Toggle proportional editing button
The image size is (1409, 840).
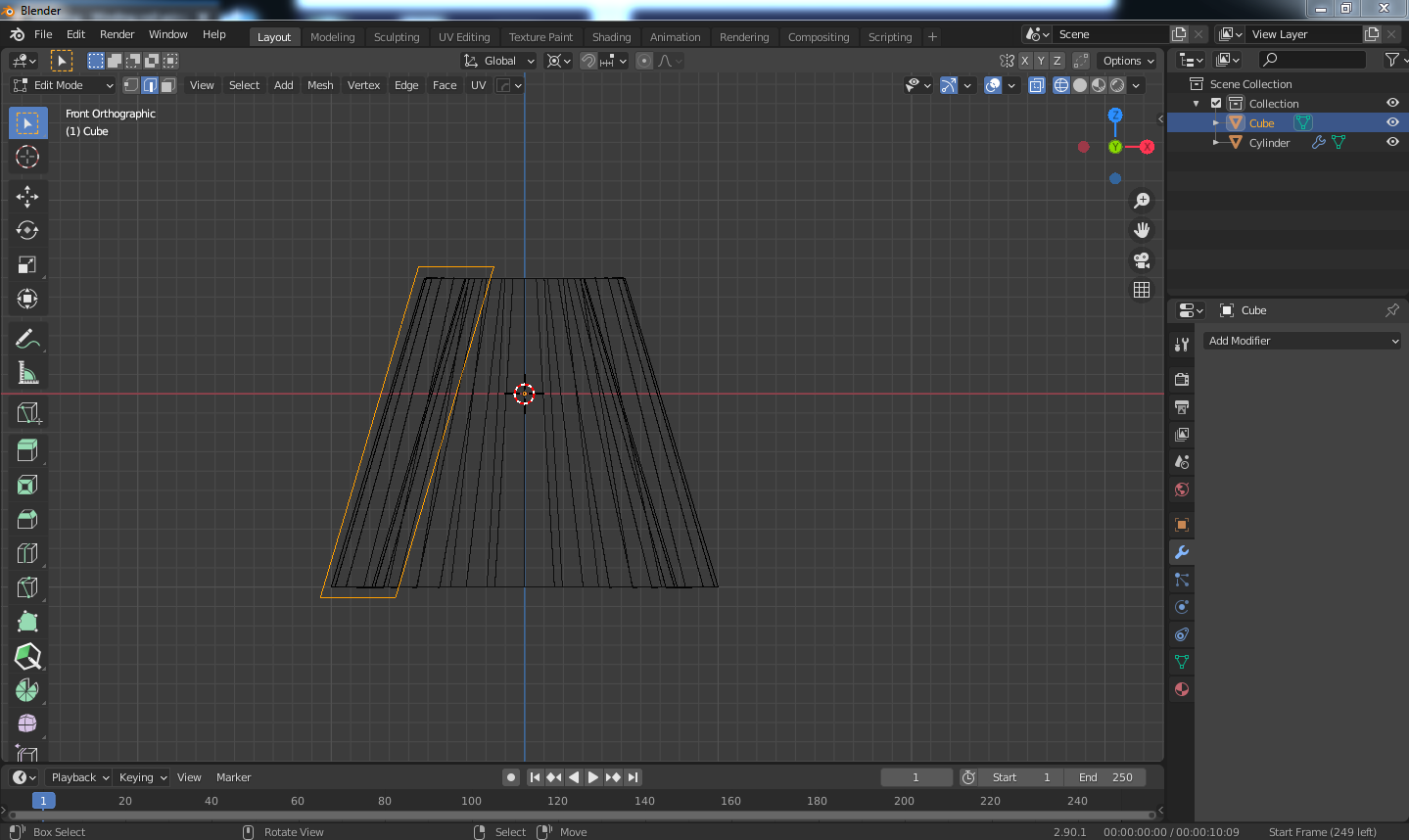pyautogui.click(x=644, y=61)
